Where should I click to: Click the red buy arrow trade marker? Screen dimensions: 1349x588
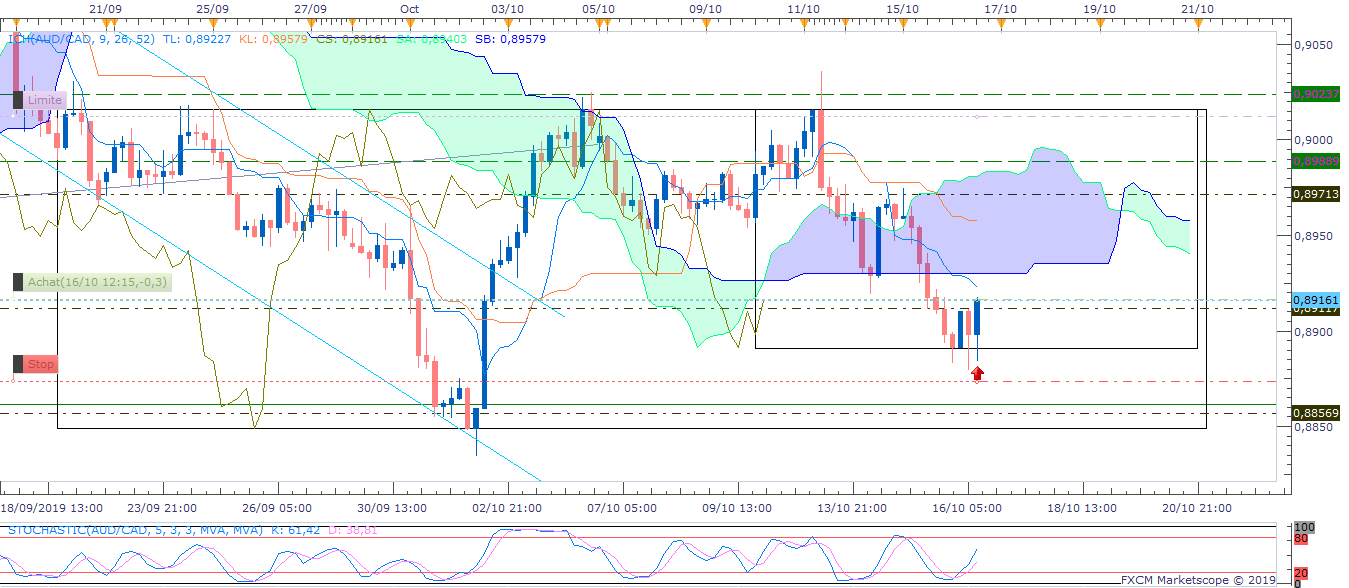coord(977,373)
